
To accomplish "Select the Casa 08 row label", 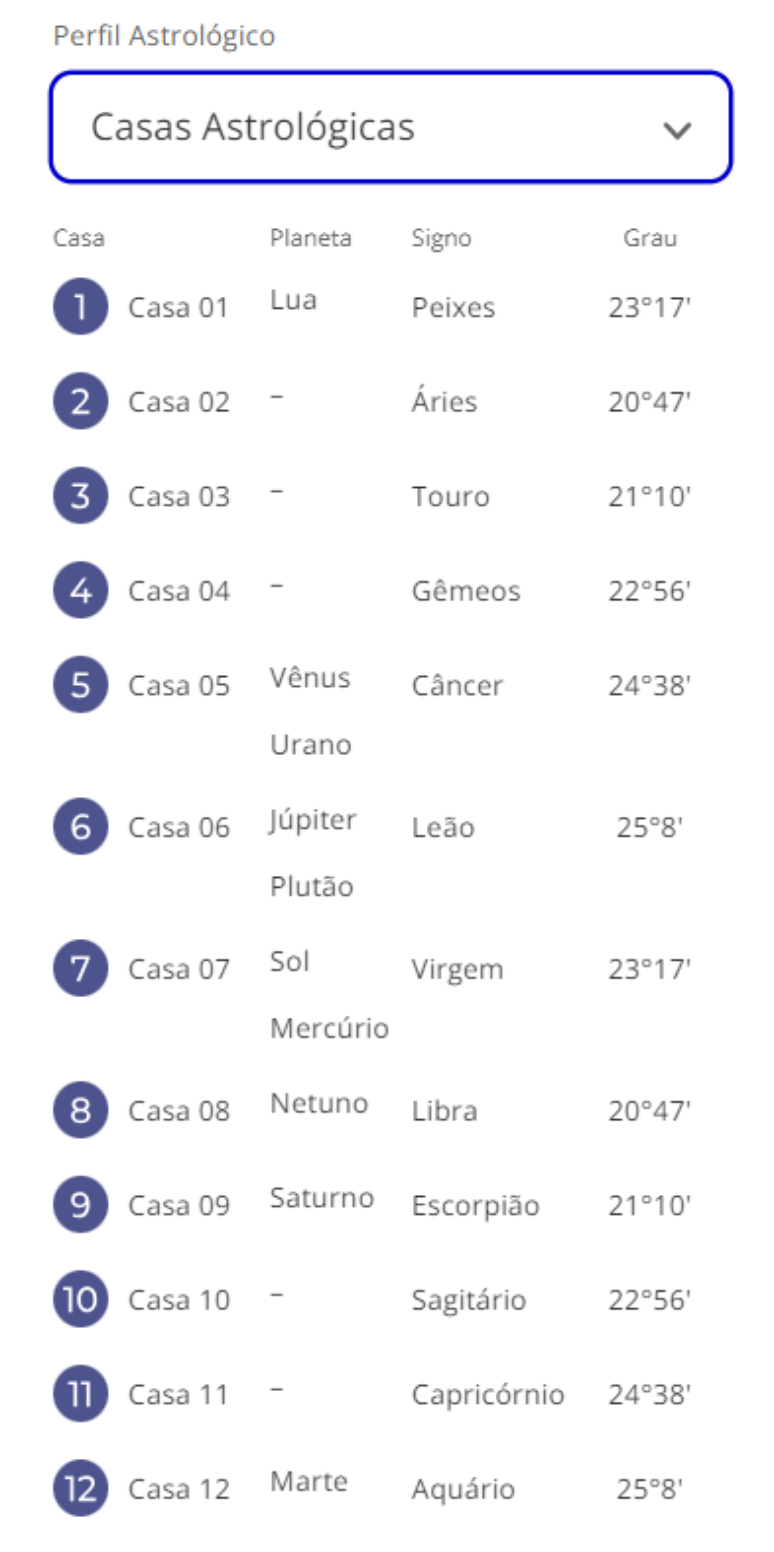I will tap(179, 1111).
